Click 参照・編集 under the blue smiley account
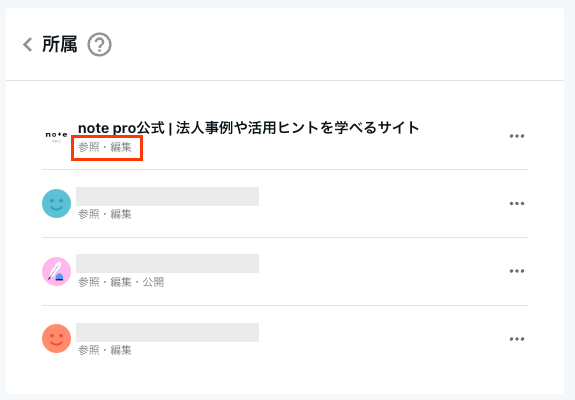Image resolution: width=575 pixels, height=400 pixels. click(105, 214)
